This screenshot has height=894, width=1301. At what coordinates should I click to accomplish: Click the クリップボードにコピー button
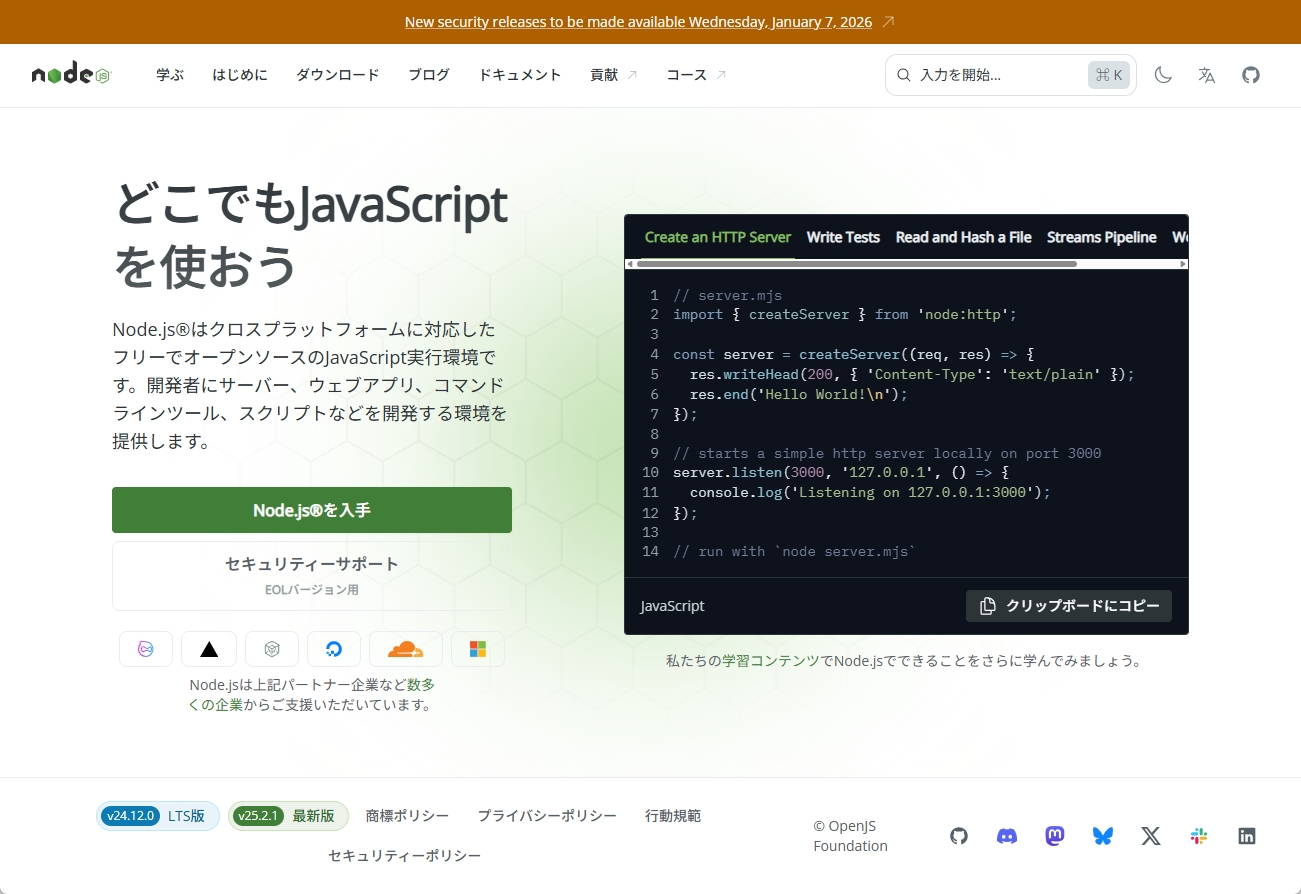click(x=1069, y=606)
